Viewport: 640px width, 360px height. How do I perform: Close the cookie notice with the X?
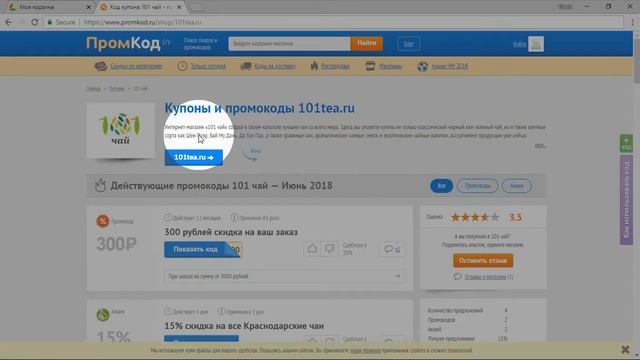click(625, 350)
